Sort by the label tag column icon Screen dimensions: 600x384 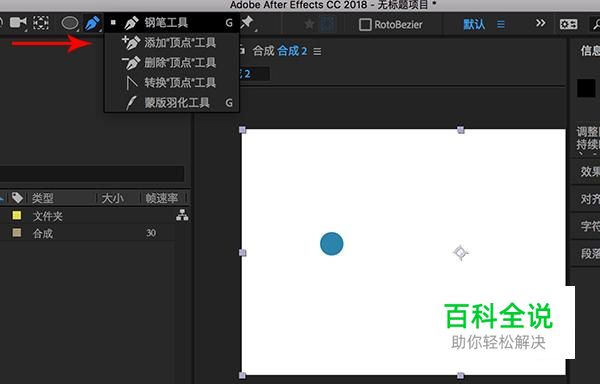pos(17,198)
